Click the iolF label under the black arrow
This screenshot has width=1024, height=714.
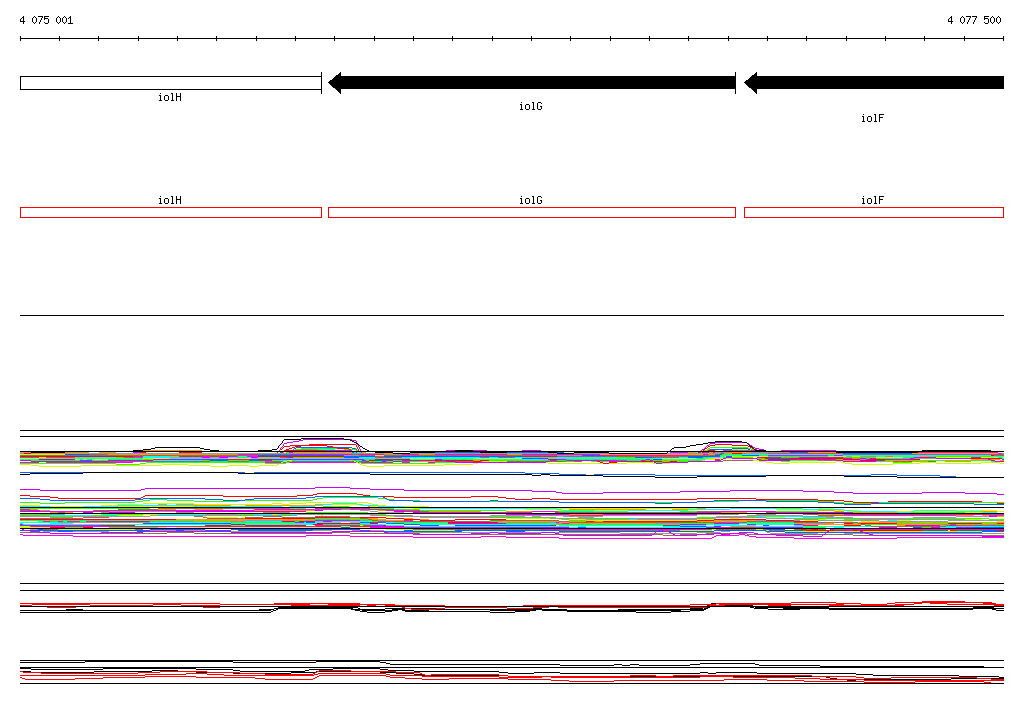[x=872, y=118]
